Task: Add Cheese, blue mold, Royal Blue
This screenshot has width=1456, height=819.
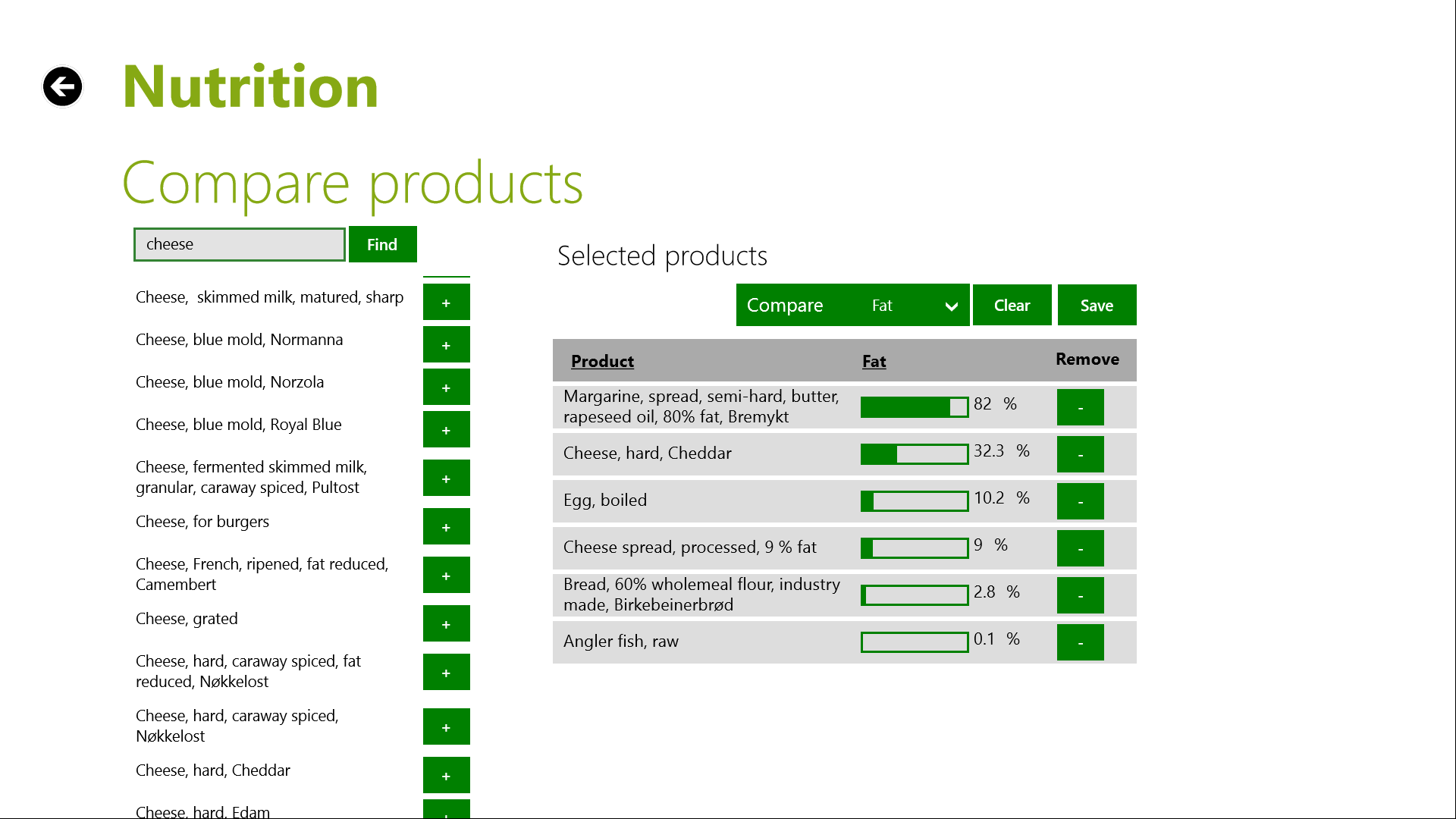Action: point(446,430)
